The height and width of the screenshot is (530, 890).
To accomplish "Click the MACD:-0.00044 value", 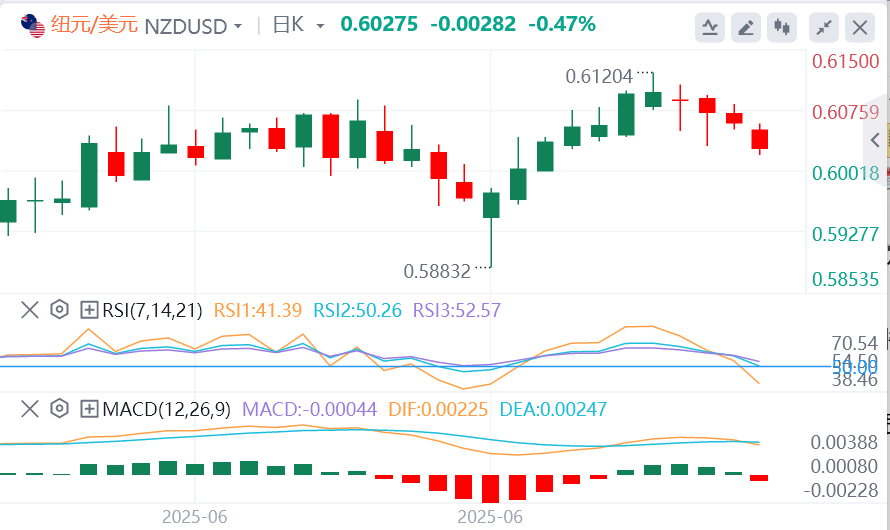I will tap(309, 409).
